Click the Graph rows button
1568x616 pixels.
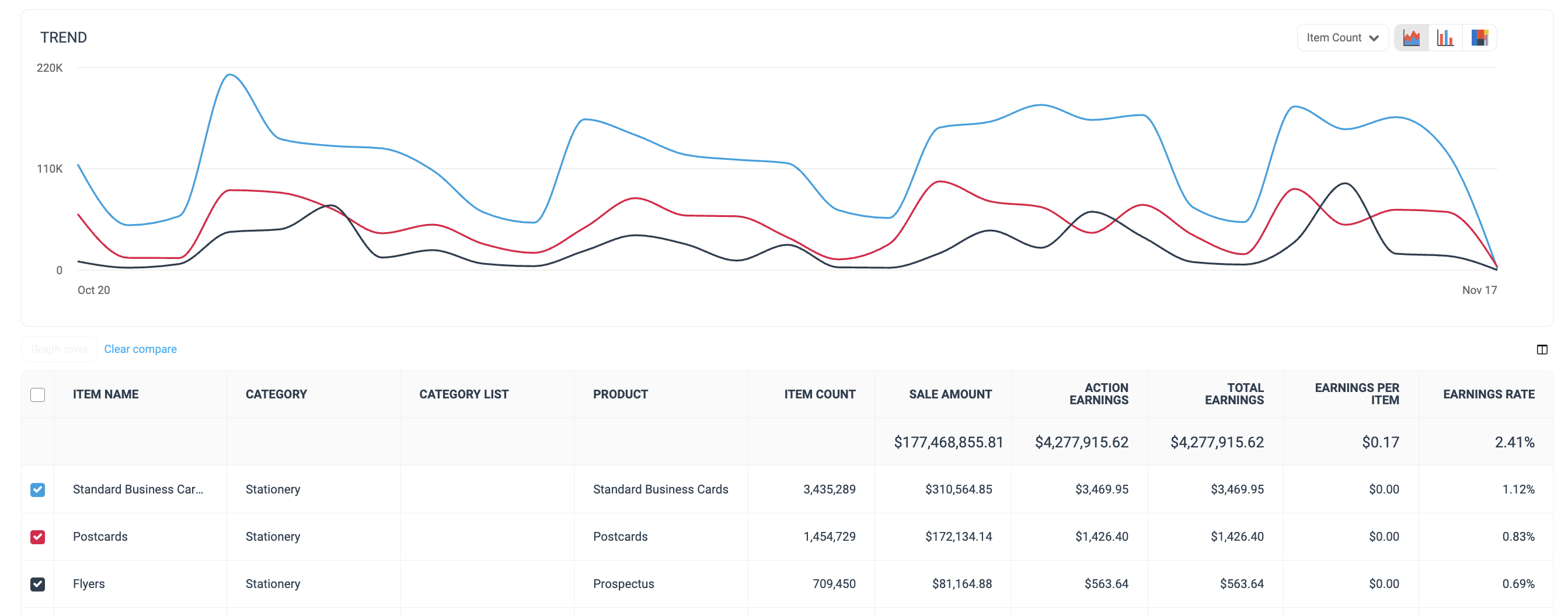(x=59, y=349)
